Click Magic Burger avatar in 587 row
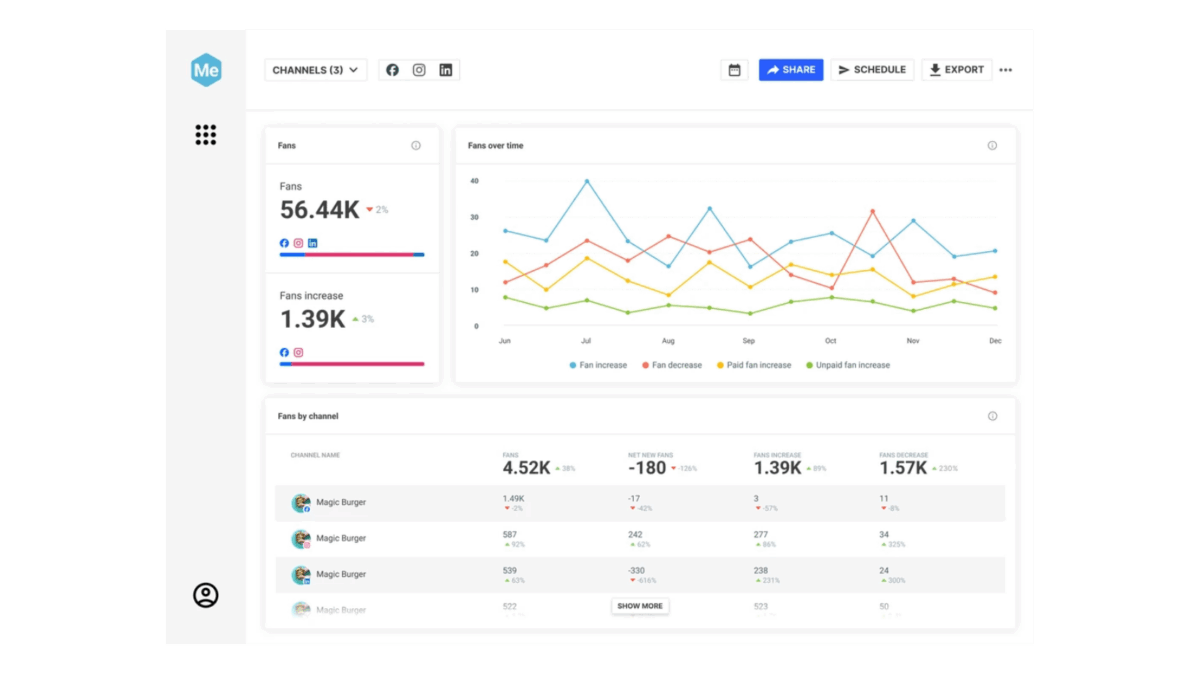This screenshot has height=675, width=1200. (300, 538)
